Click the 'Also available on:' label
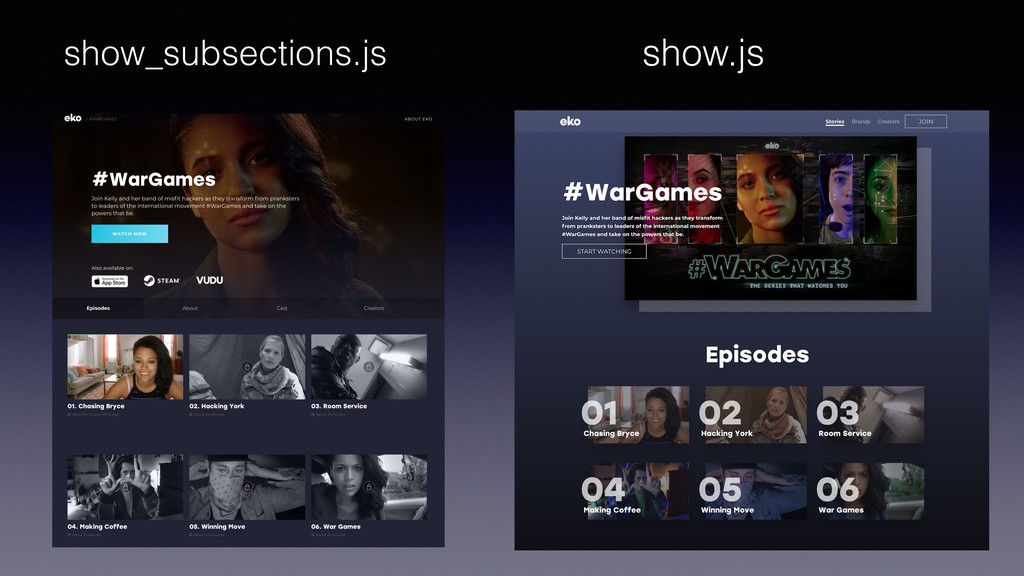Screen dimensions: 1024x576 [112, 268]
